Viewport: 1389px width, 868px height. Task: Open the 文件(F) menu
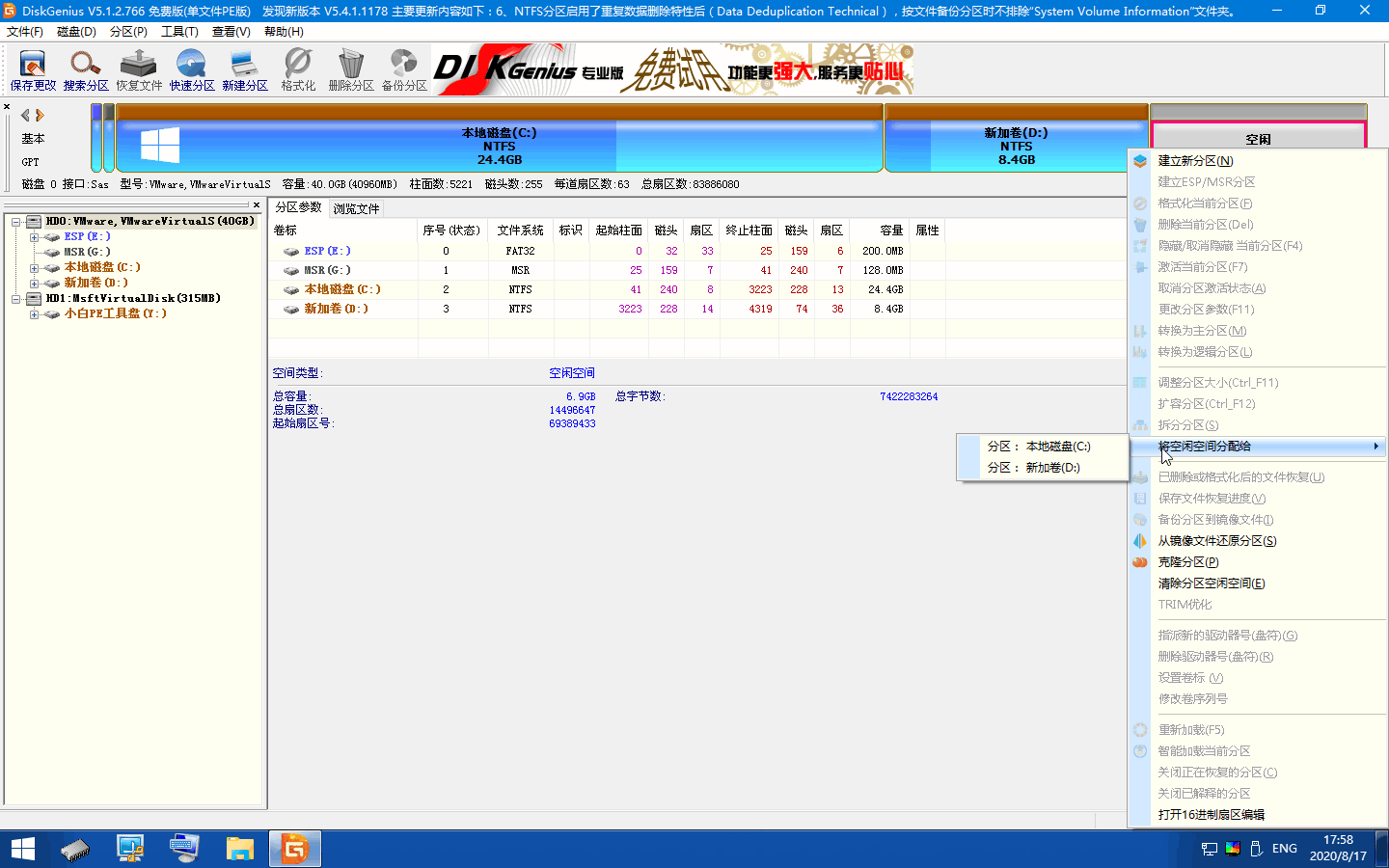[25, 32]
